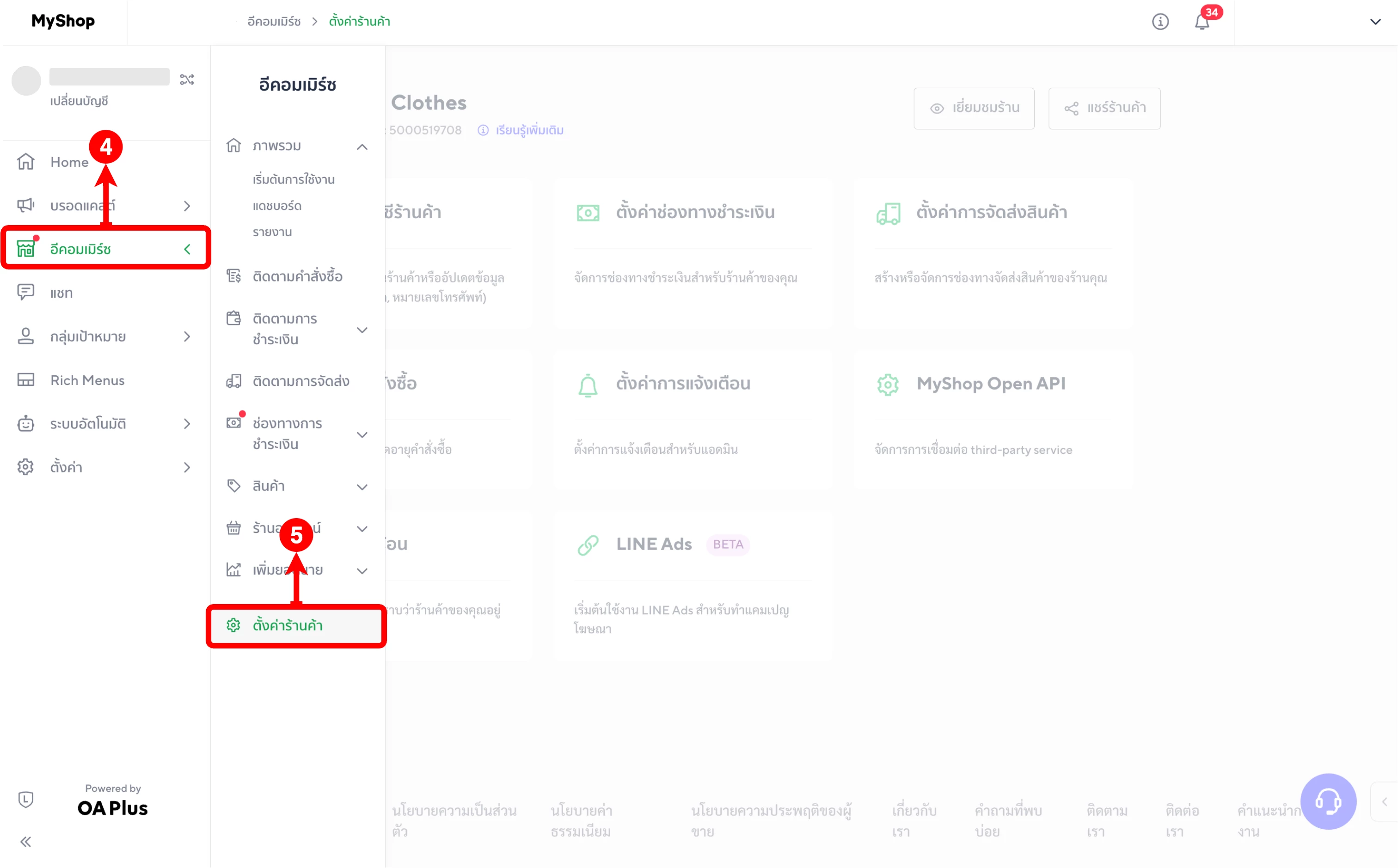The image size is (1398, 868).
Task: Open ติดตามคำสั่งซื้อ order tracking item
Action: click(297, 276)
